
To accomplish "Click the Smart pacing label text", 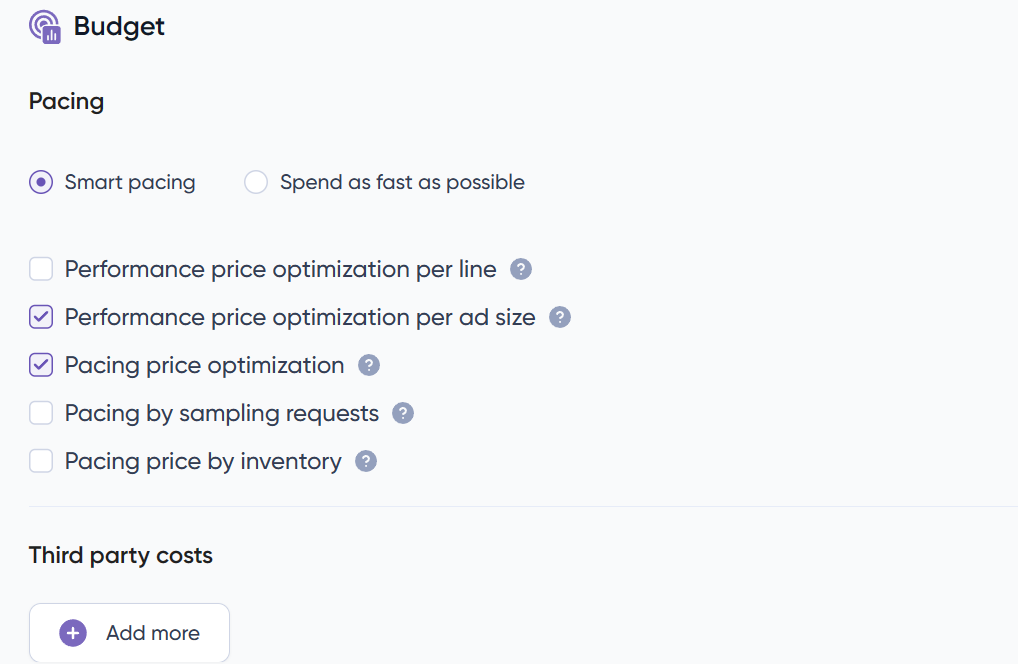I will pos(130,182).
